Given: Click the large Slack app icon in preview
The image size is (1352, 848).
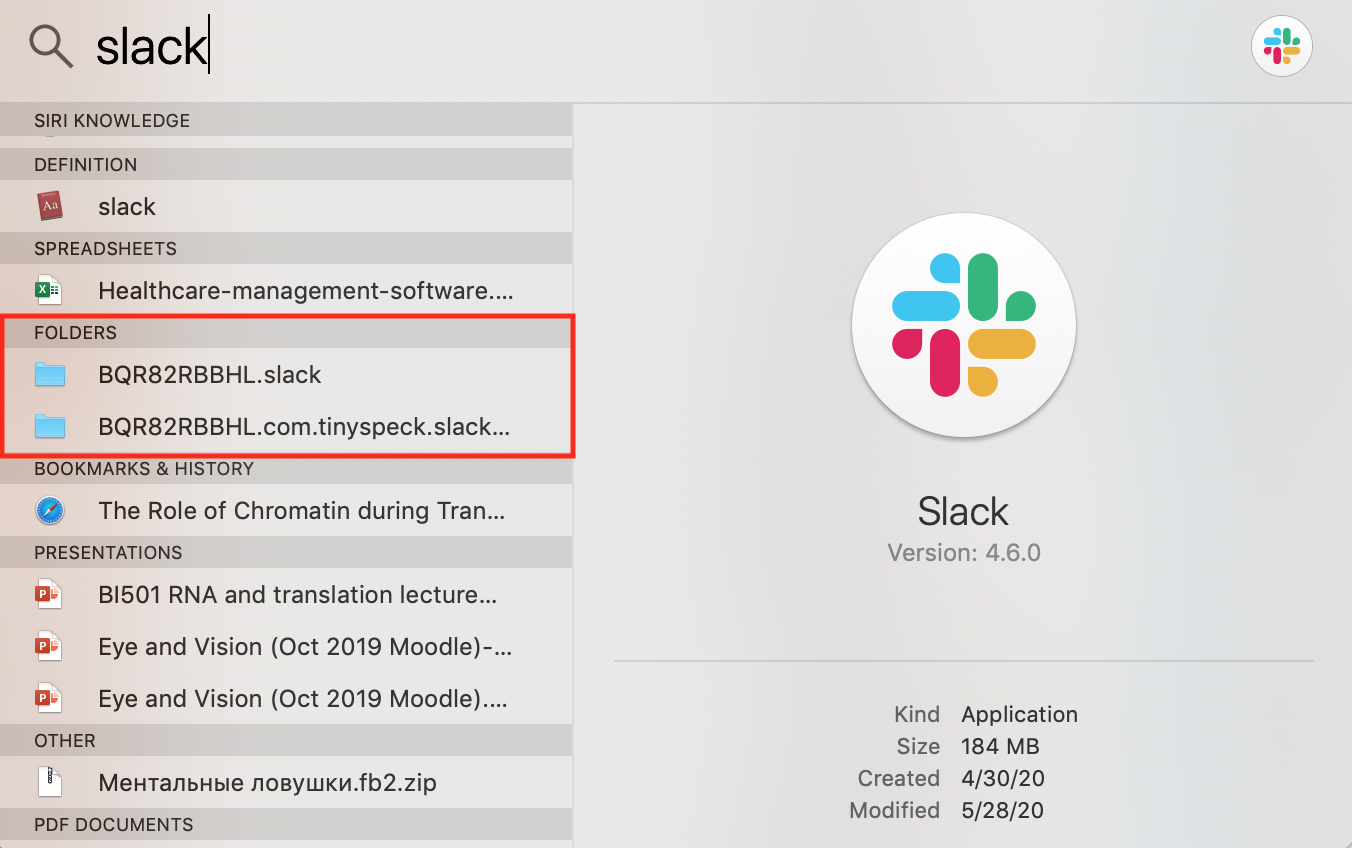Looking at the screenshot, I should [964, 325].
